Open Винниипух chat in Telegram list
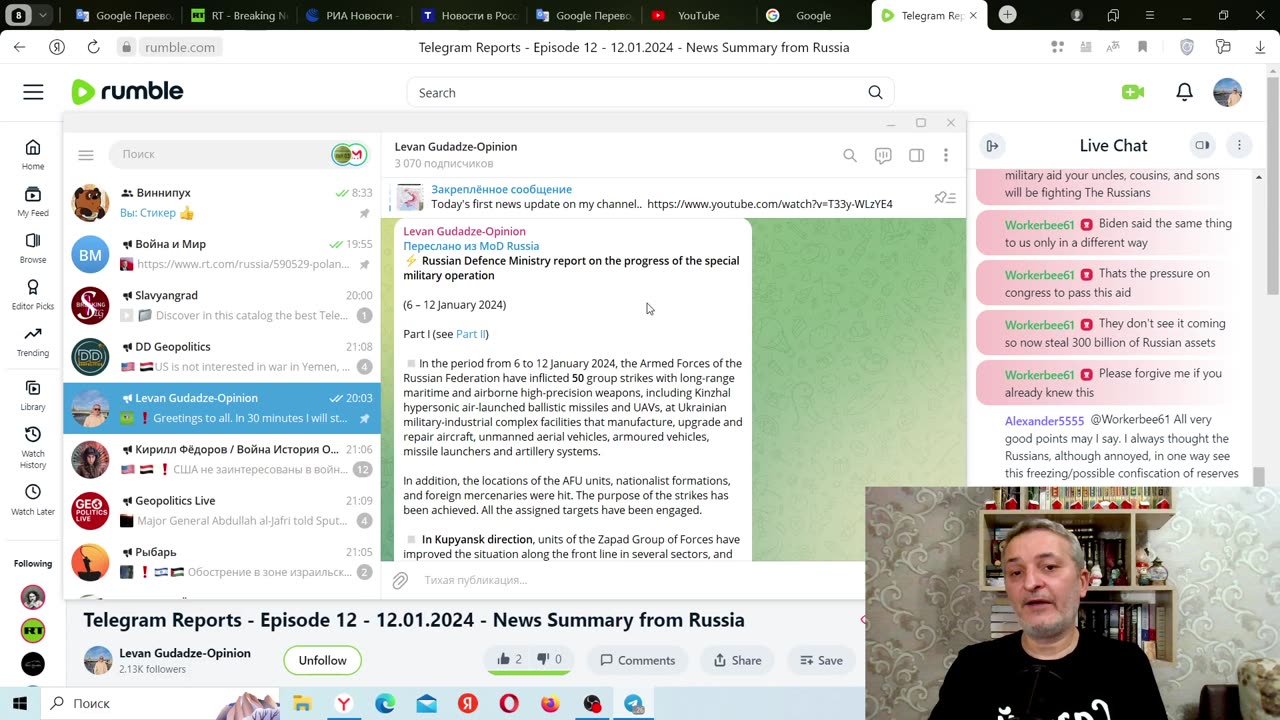This screenshot has width=1280, height=720. coord(222,202)
